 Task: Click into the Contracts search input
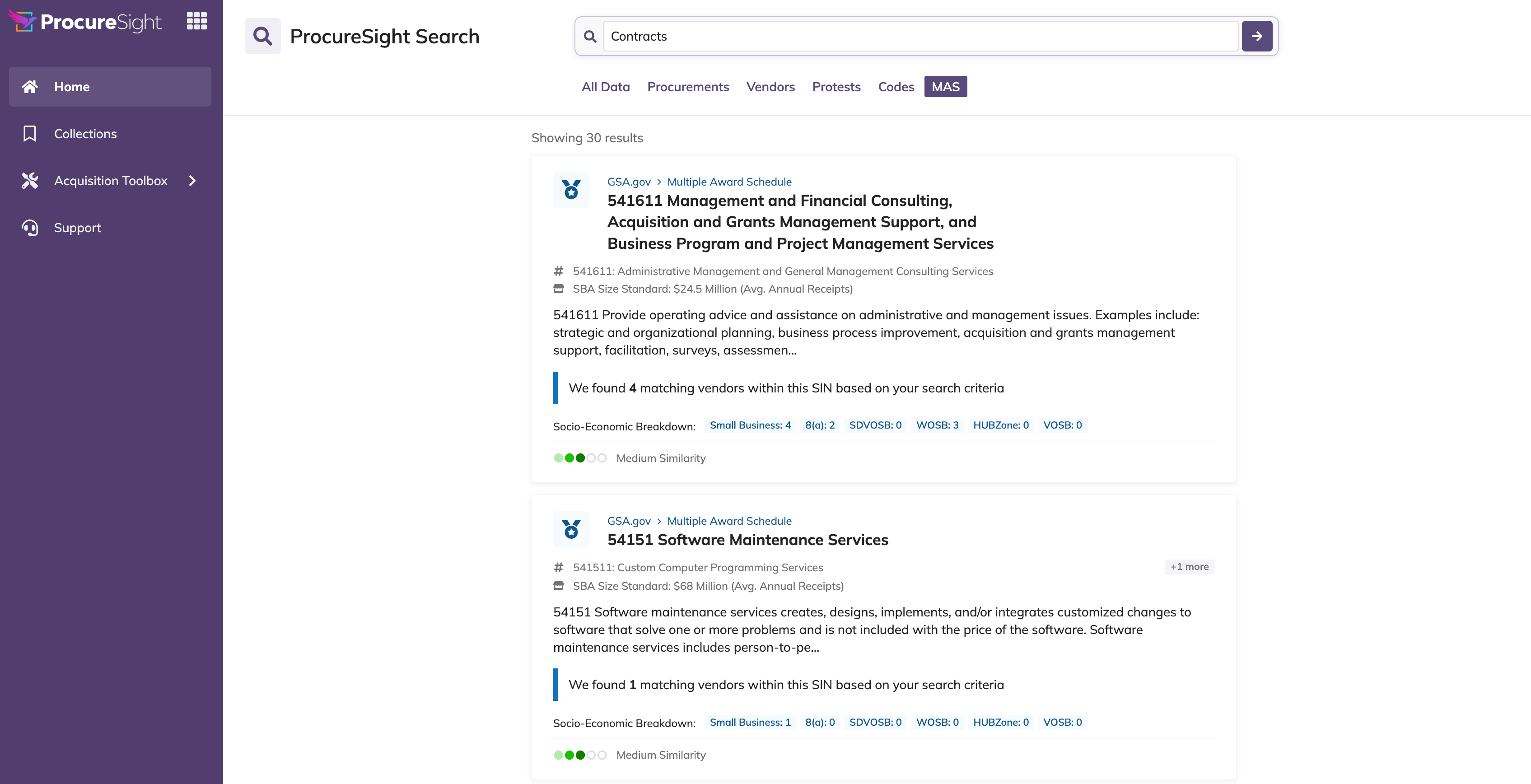tap(920, 36)
